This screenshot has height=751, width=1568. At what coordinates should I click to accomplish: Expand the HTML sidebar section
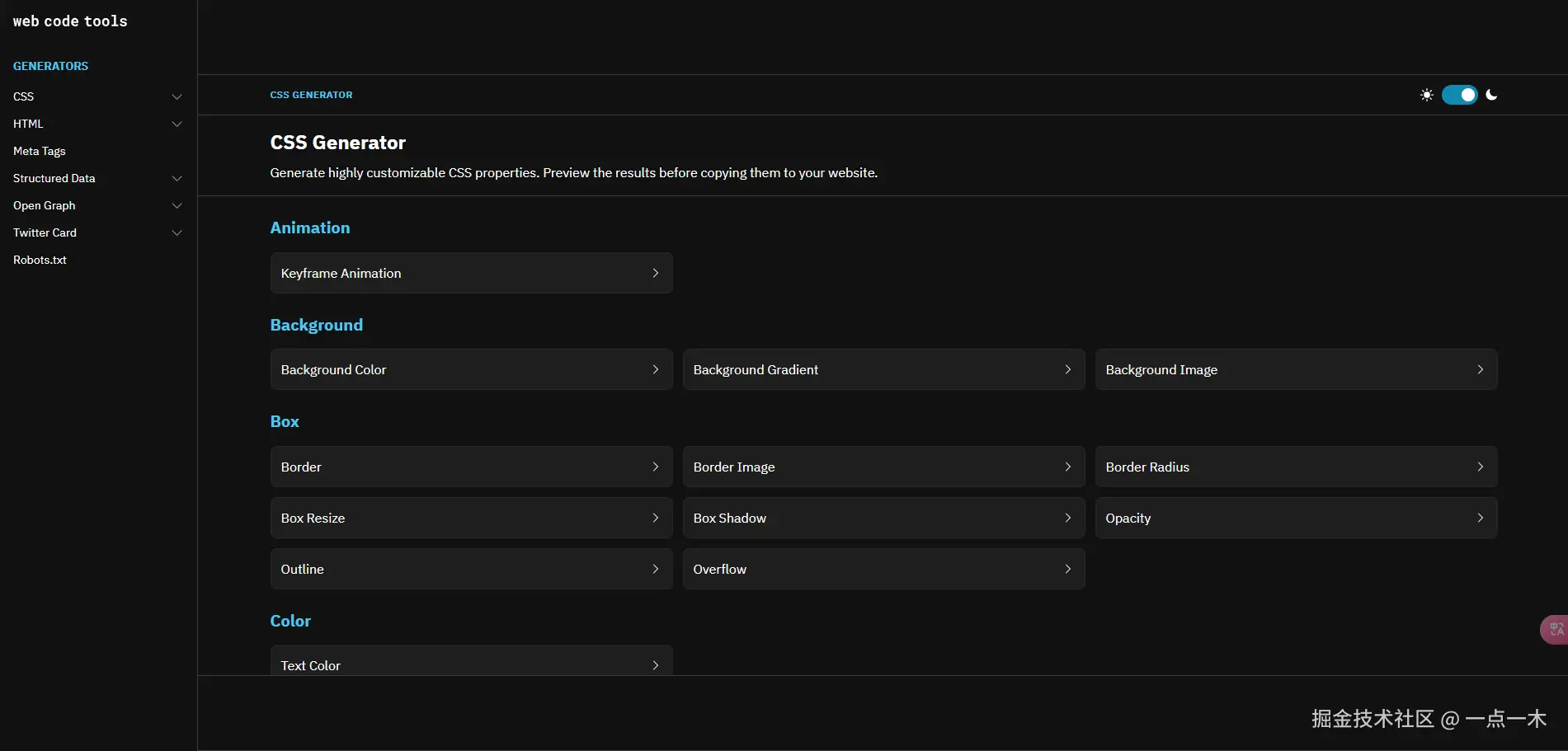point(177,124)
